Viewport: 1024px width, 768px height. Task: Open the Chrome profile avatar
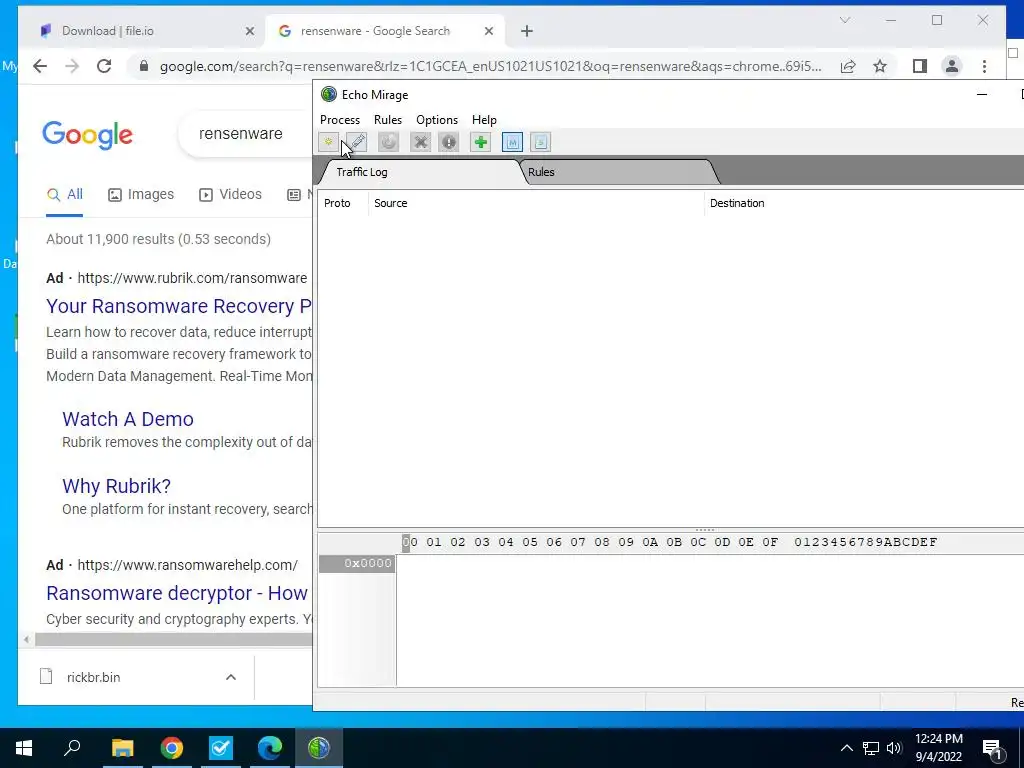coord(952,66)
